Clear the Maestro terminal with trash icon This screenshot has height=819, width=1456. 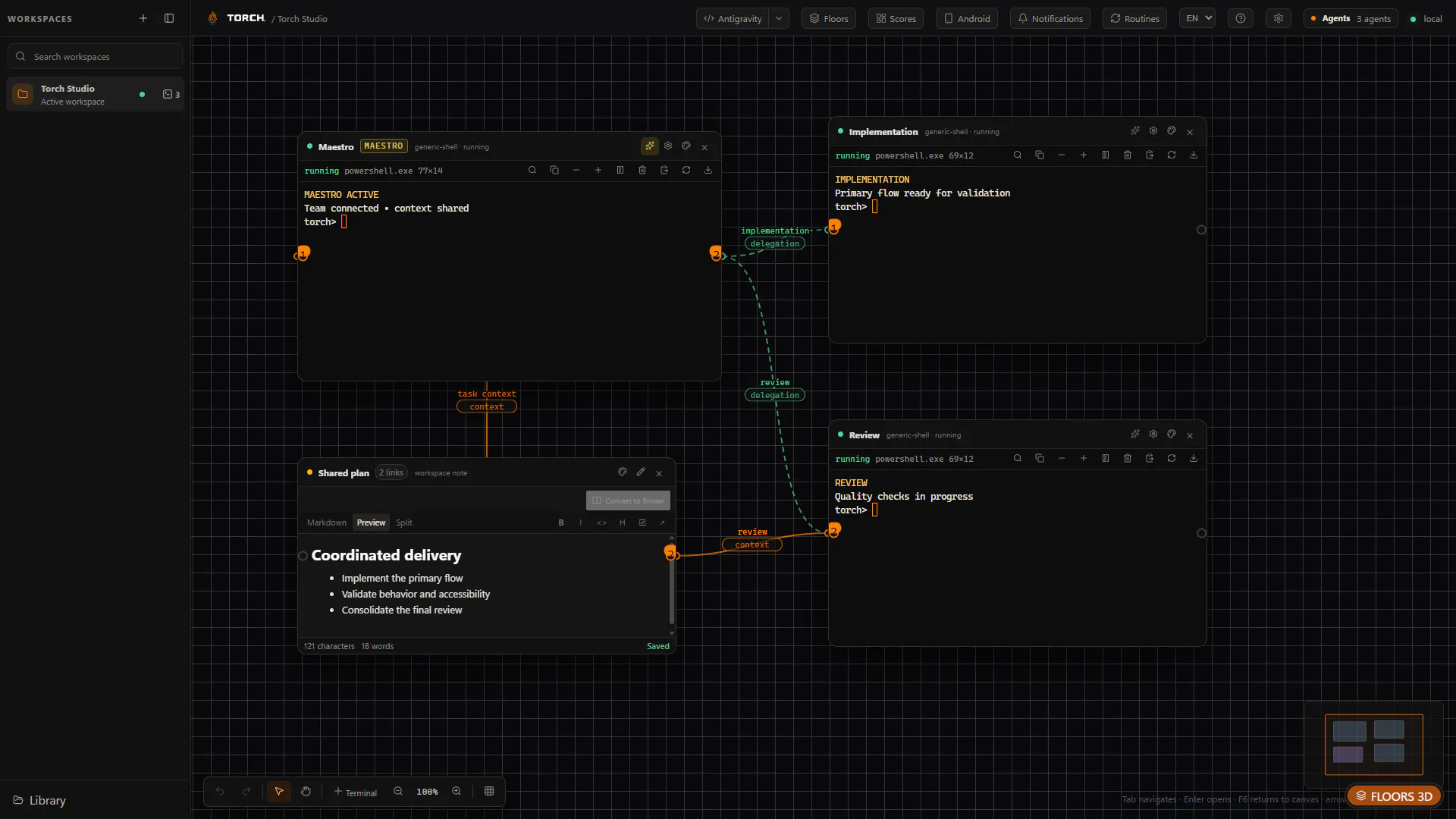point(642,171)
